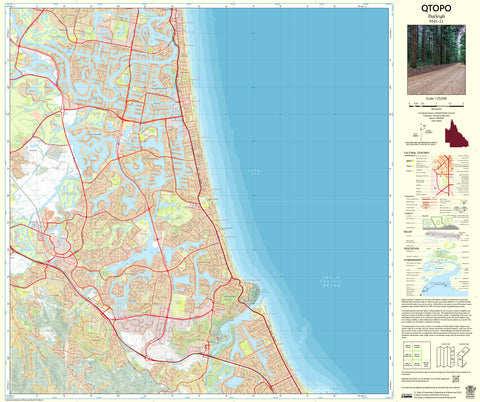Viewport: 480px width, 402px height.
Task: Click the Burleigh sheet name under the title
Action: (436, 16)
